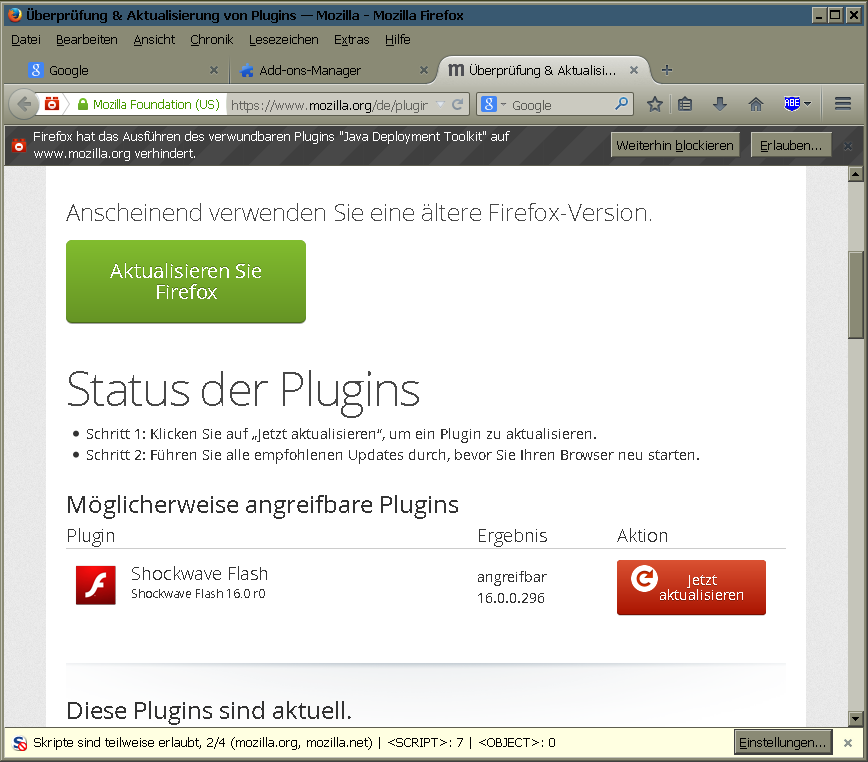
Task: Click the Plugin column header
Action: pyautogui.click(x=91, y=536)
